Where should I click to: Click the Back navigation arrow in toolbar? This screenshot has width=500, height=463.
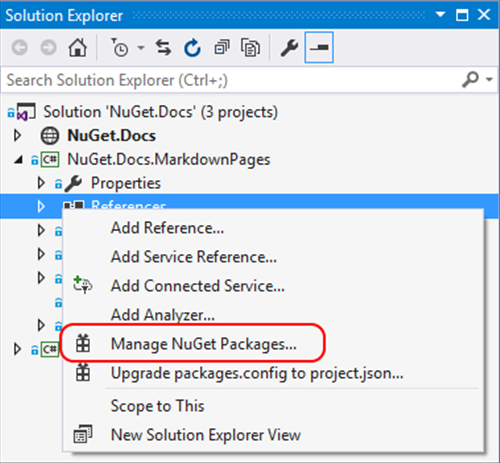click(20, 48)
